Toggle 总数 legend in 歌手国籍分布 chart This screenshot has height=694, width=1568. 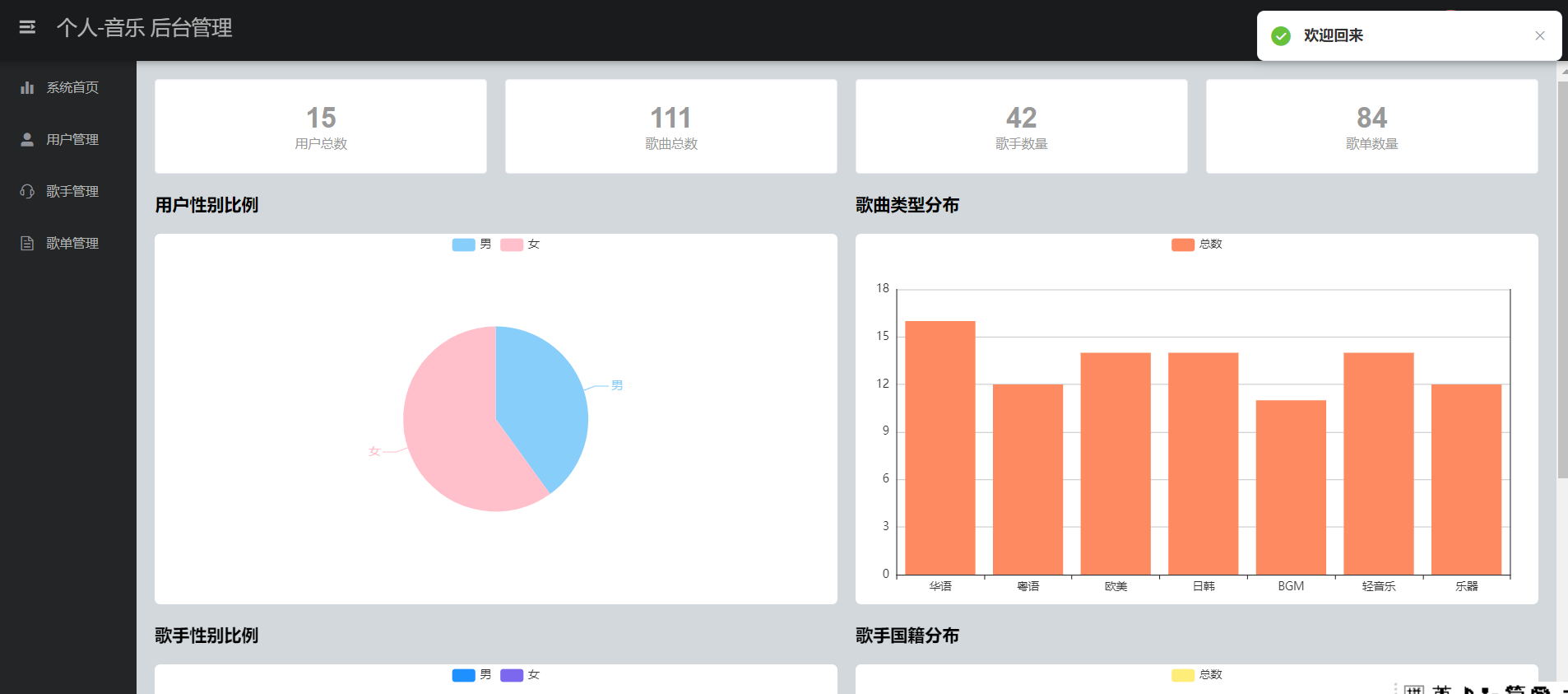click(1197, 675)
